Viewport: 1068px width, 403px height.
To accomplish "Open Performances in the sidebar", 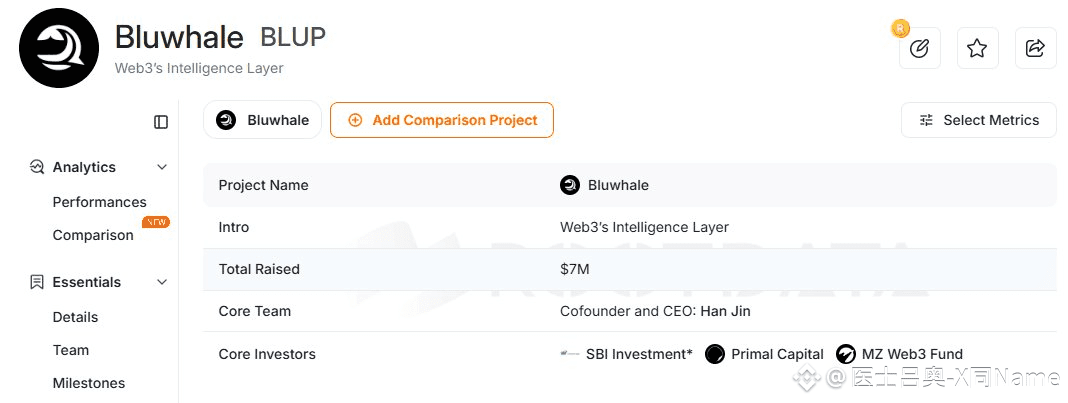I will coord(99,202).
